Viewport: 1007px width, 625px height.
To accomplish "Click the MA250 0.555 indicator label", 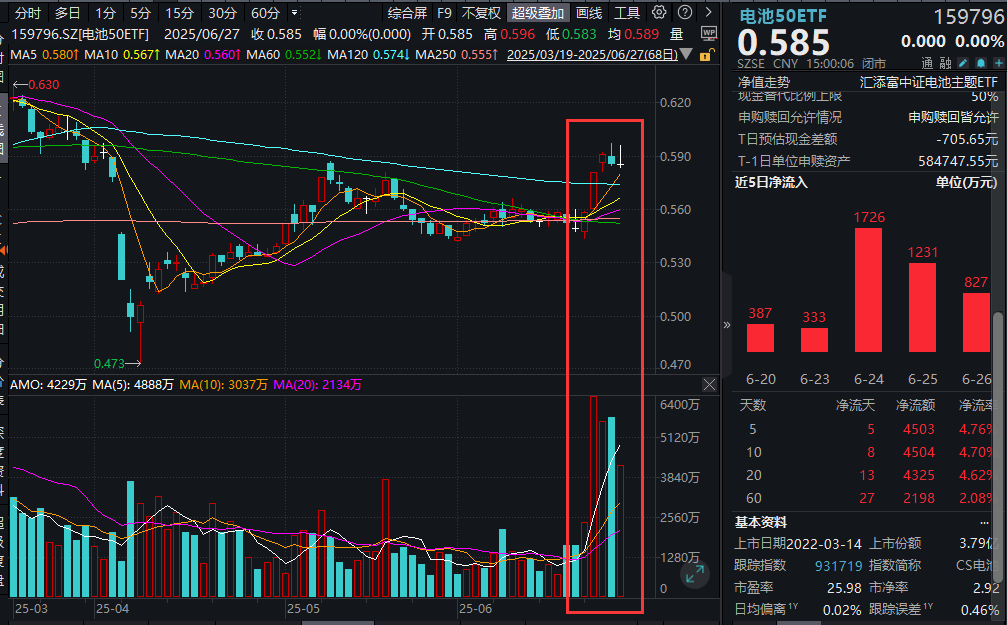I will coord(457,55).
